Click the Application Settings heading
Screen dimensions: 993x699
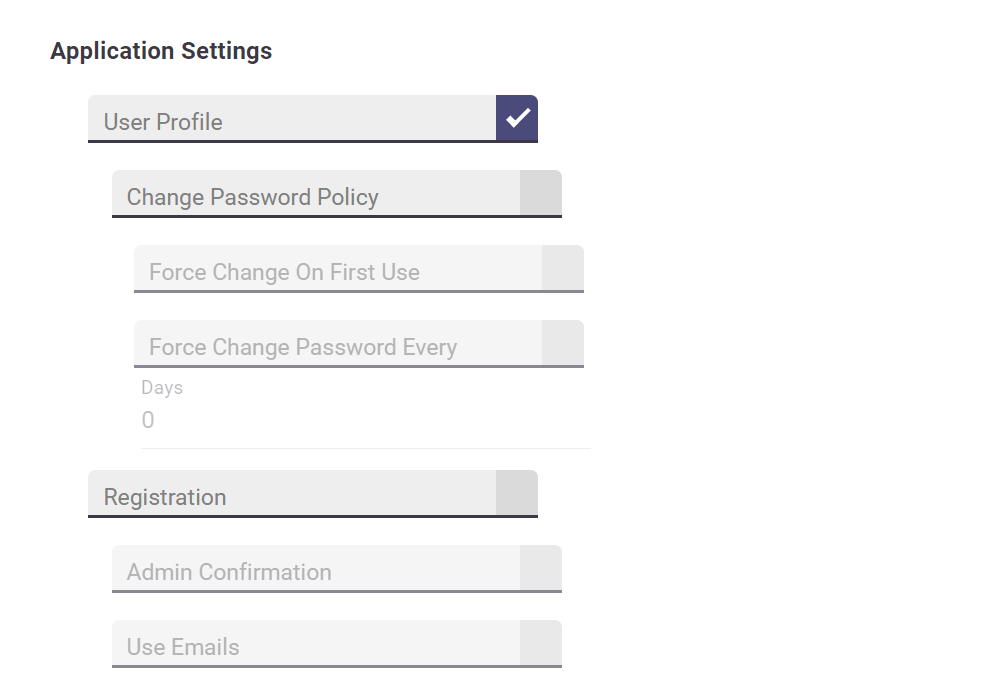(161, 51)
